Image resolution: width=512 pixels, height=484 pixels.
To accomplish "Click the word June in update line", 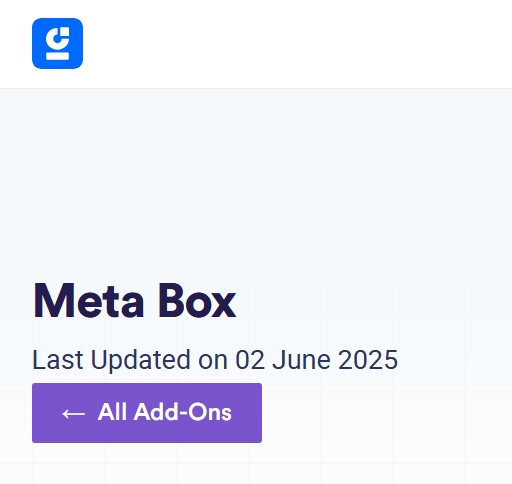I will 303,360.
